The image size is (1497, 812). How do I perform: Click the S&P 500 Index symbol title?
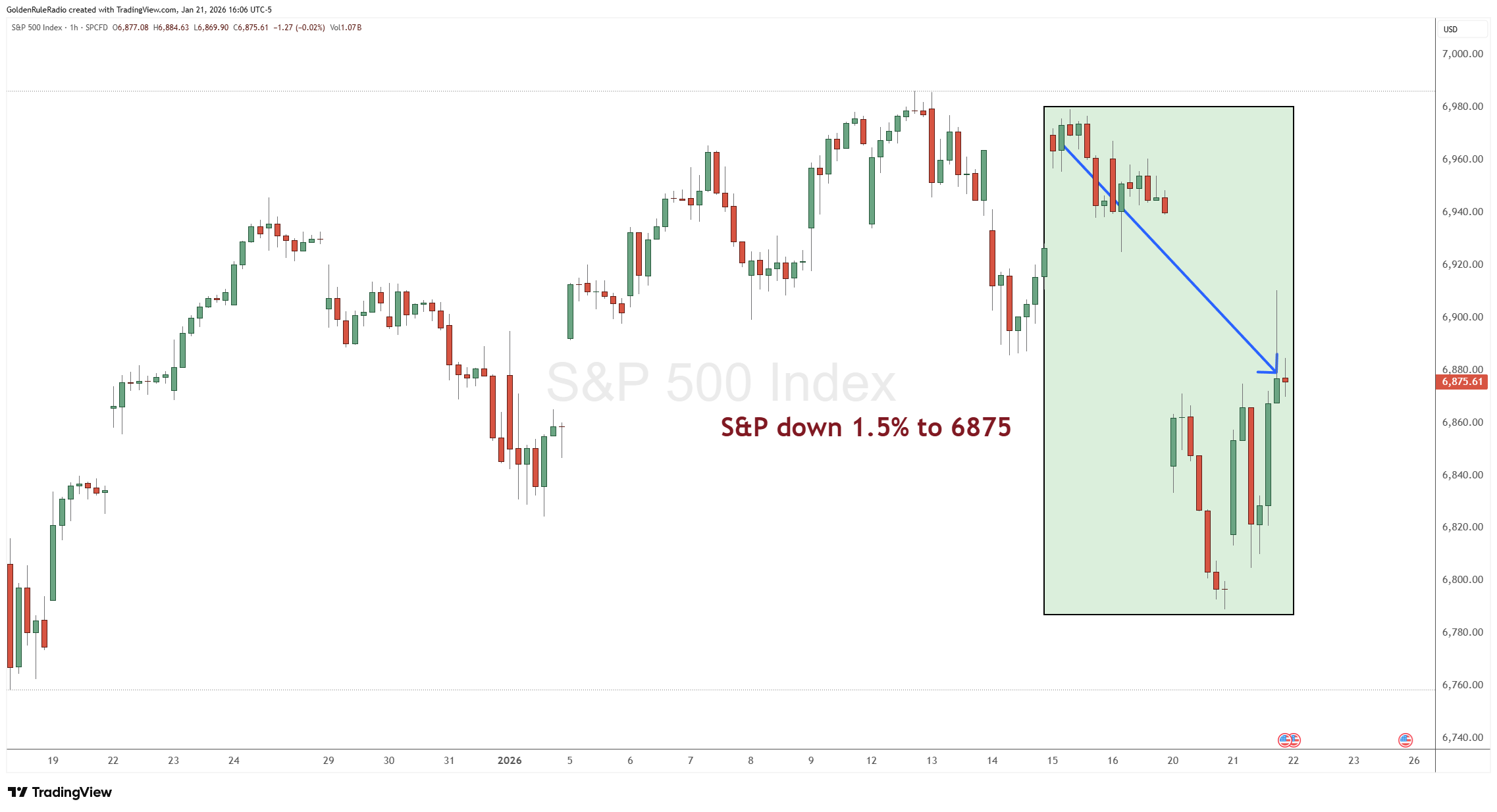tap(37, 28)
